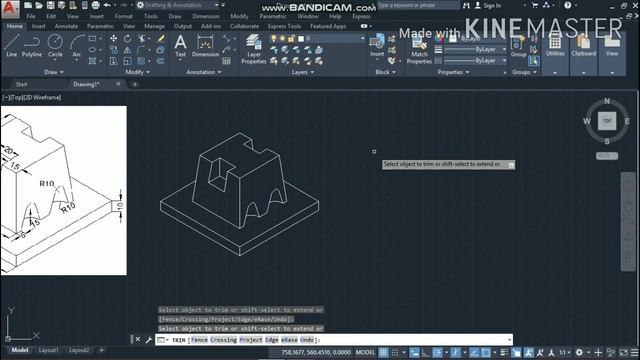Expand the Block panel

click(x=386, y=72)
